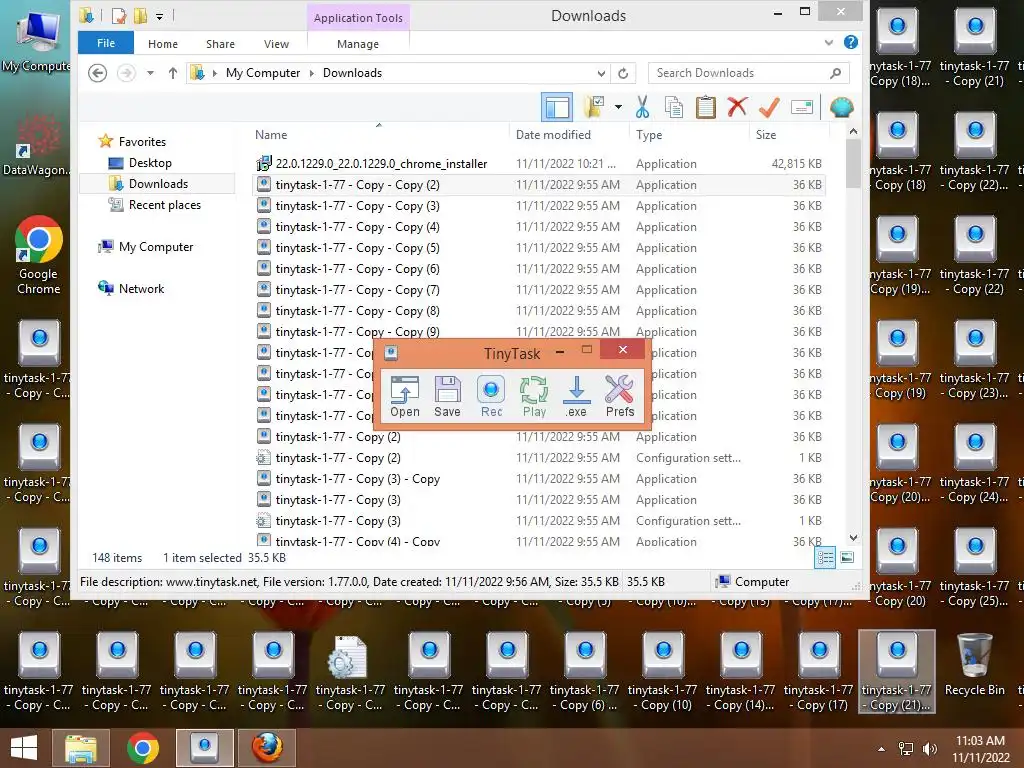Click the Rename toolbar icon

tap(801, 107)
